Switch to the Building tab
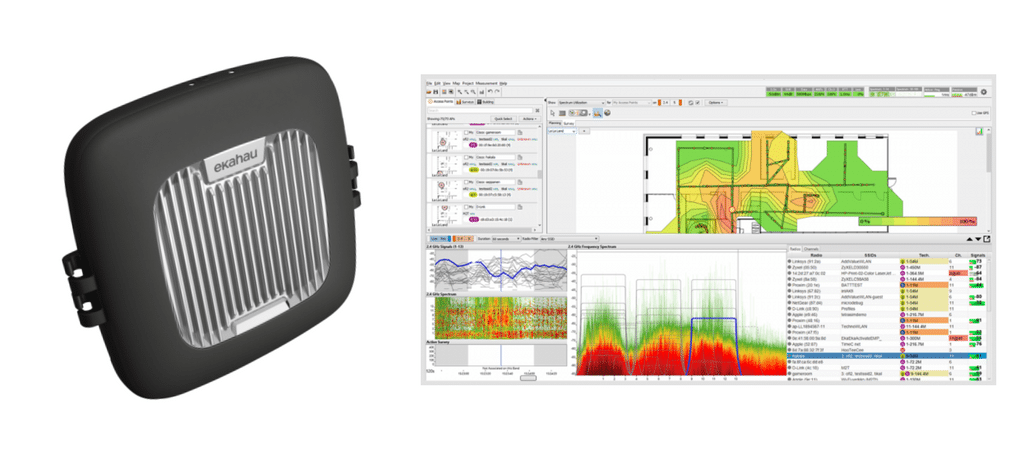 tap(485, 102)
